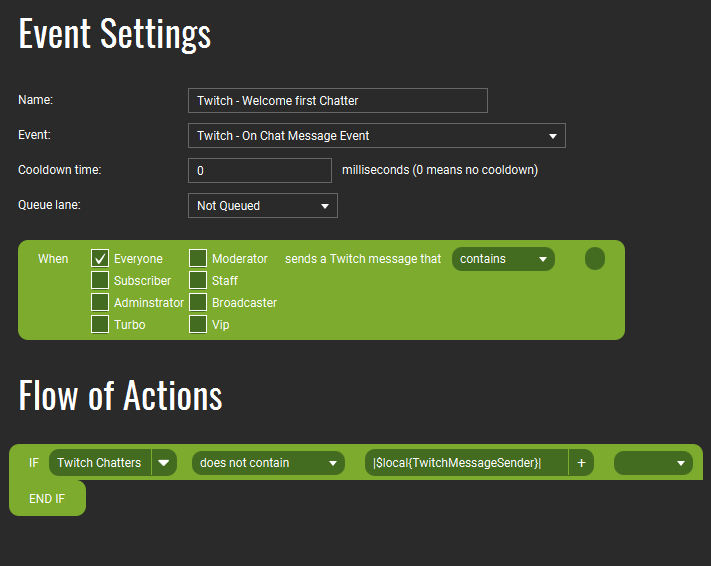The image size is (711, 566).
Task: Click the plus icon beside TwitchMessageSender field
Action: pyautogui.click(x=581, y=463)
